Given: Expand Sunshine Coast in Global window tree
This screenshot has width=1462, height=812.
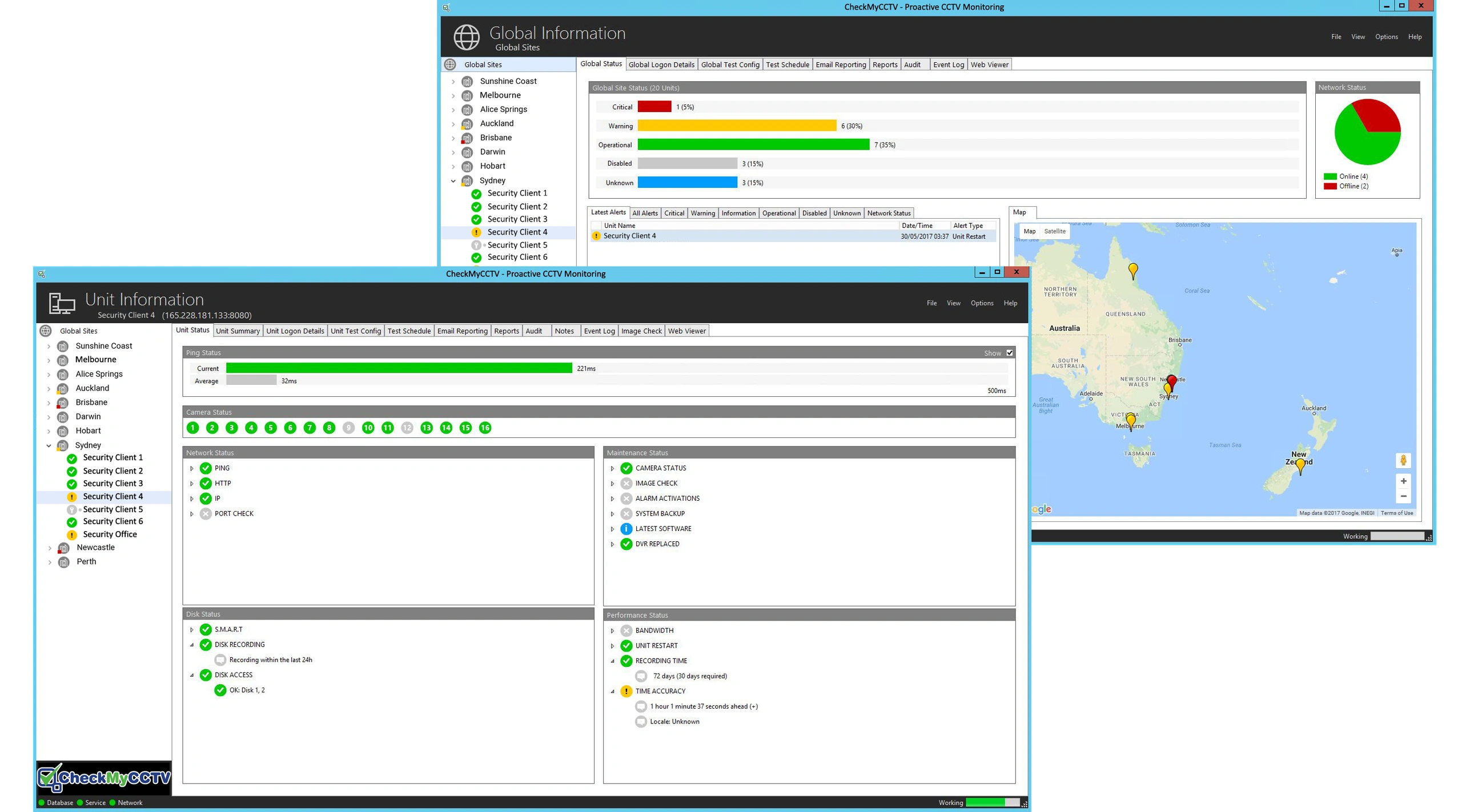Looking at the screenshot, I should tap(453, 82).
